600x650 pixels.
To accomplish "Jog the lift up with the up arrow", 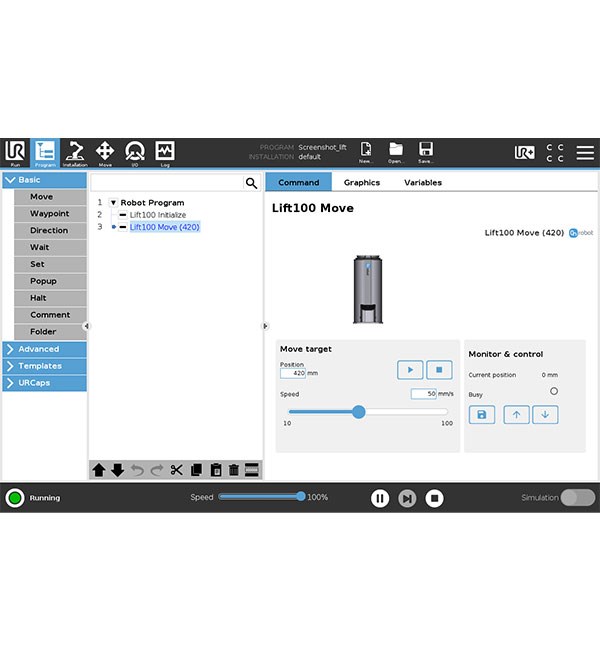I will tap(516, 415).
